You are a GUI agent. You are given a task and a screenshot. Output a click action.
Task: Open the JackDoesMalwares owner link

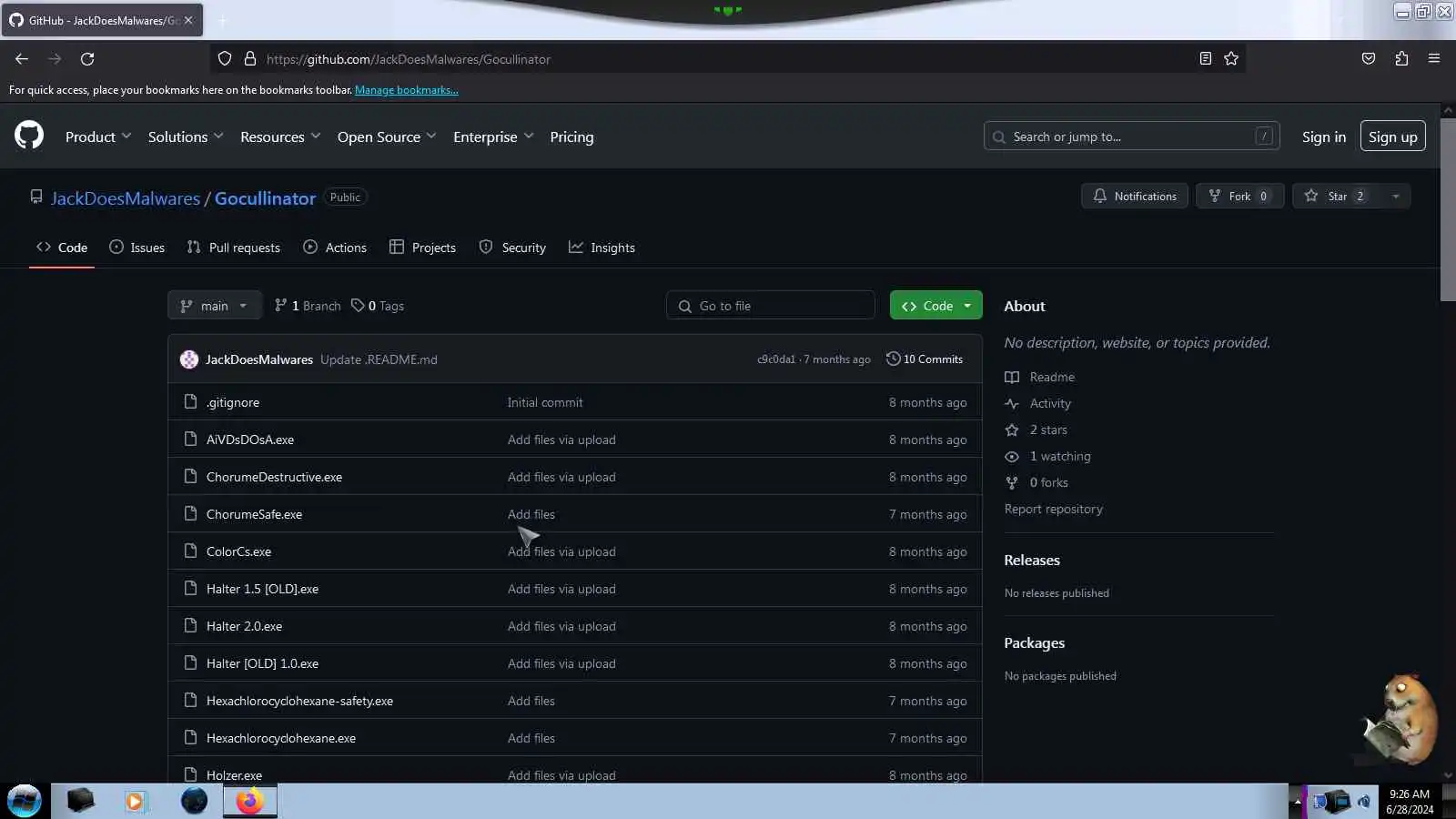(x=126, y=198)
